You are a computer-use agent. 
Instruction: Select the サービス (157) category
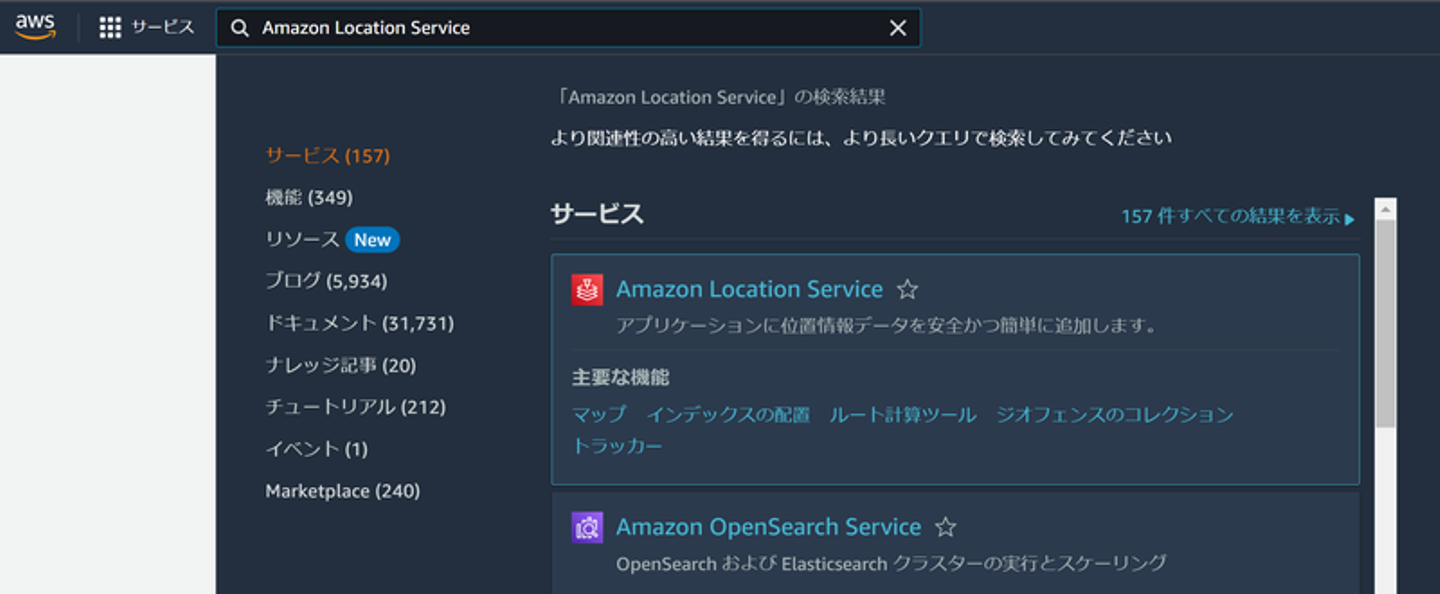pos(327,156)
